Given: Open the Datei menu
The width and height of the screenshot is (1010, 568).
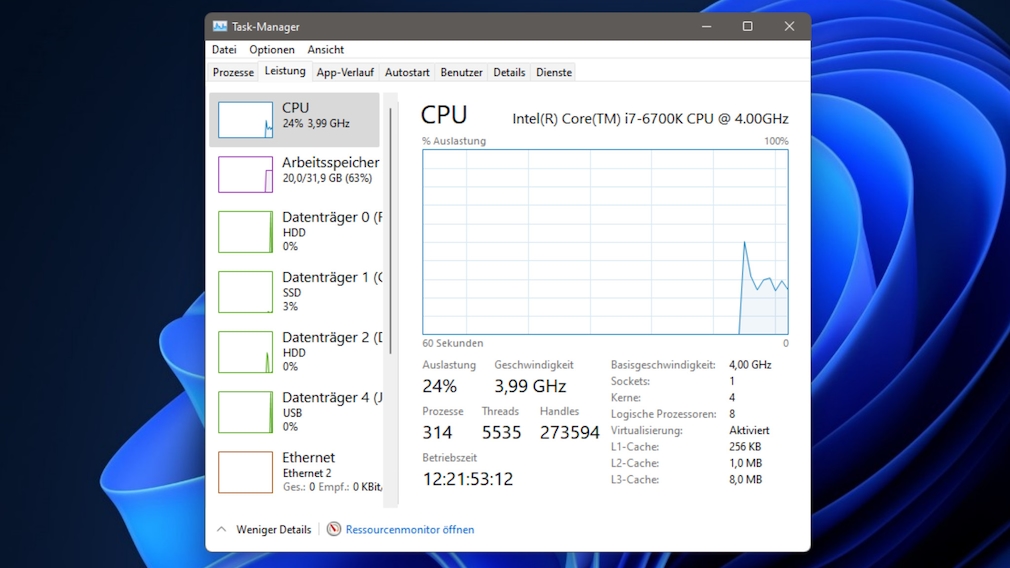Looking at the screenshot, I should [224, 50].
